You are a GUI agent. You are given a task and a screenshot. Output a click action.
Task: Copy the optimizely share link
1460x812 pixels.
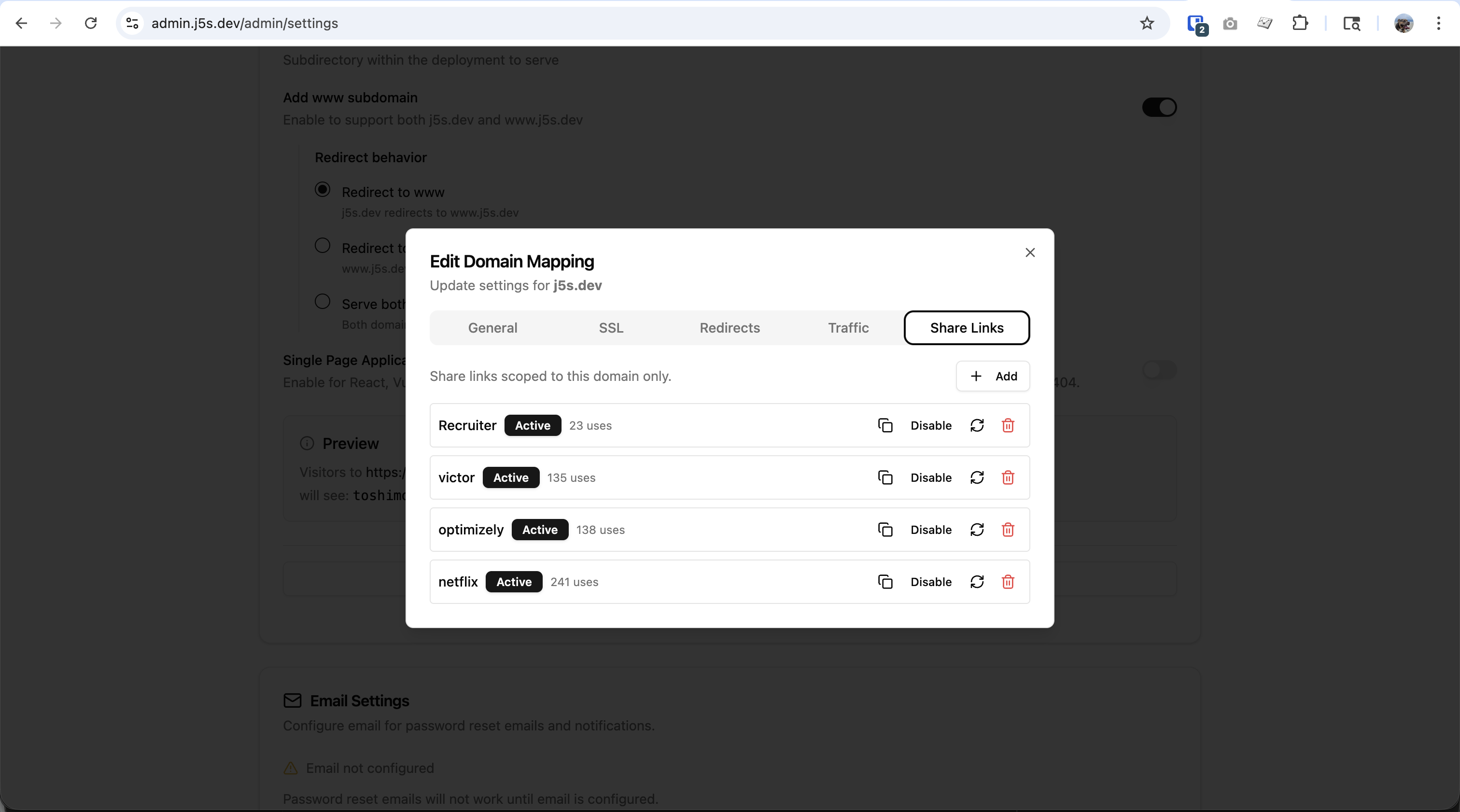pos(884,530)
